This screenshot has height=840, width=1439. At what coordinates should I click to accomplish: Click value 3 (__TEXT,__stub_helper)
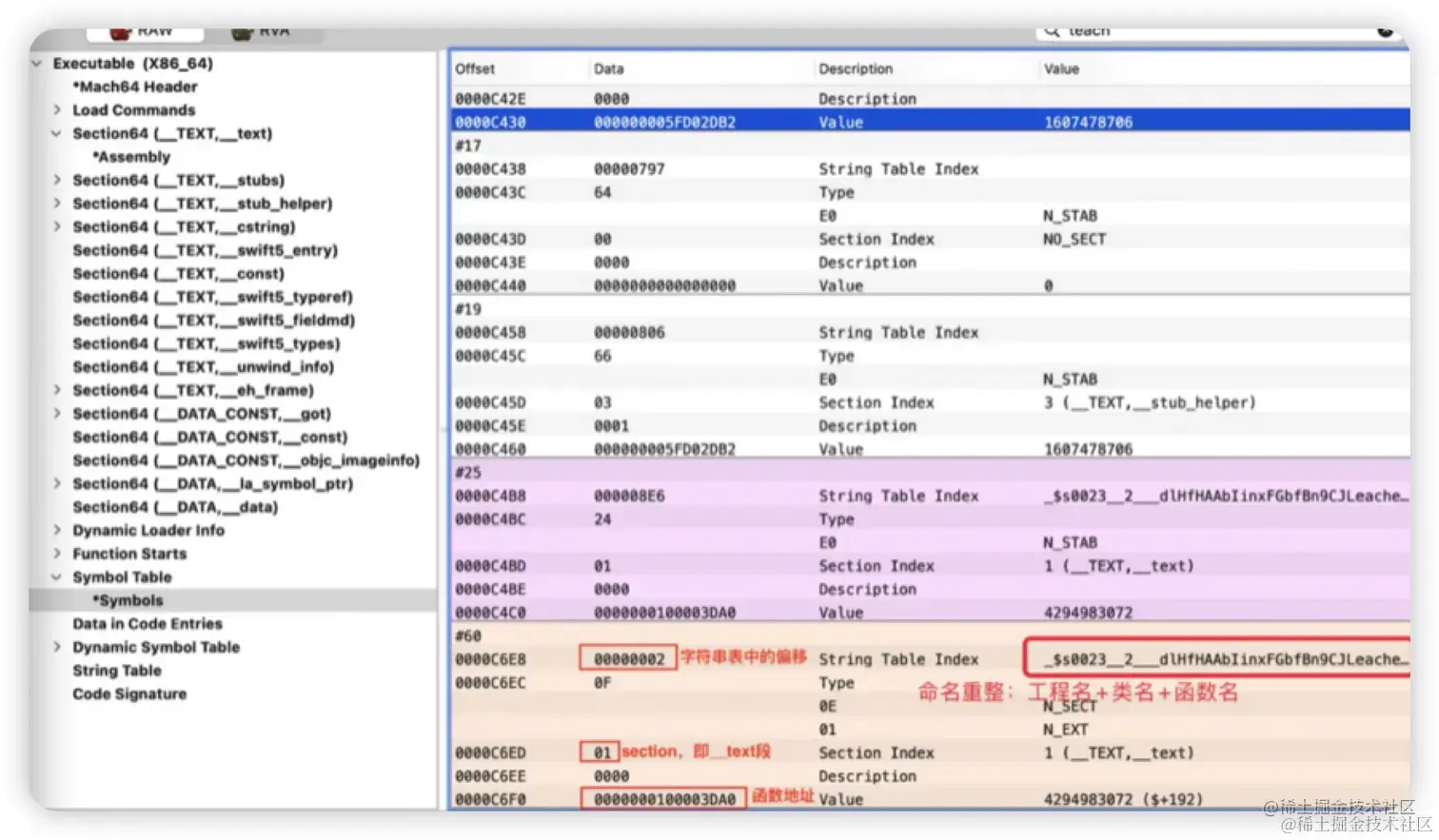click(1150, 402)
